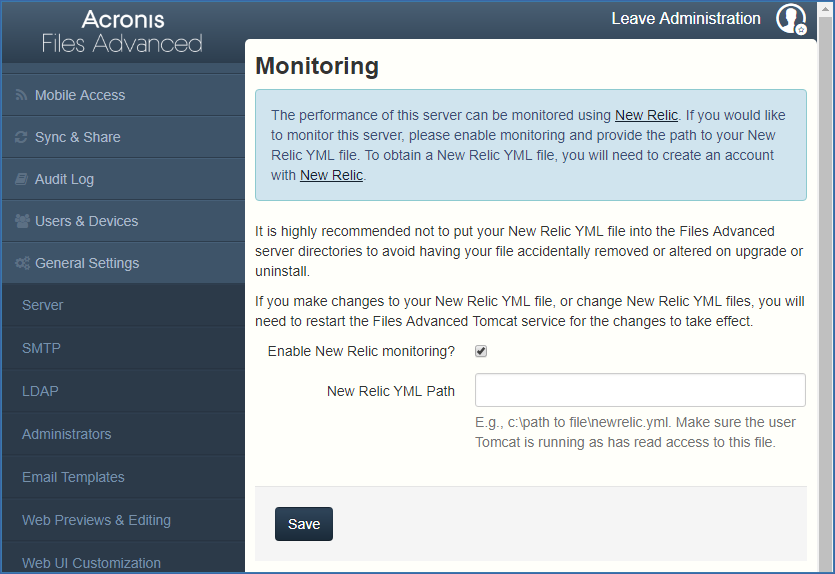Open first New Relic link in info box
The image size is (835, 574).
tap(646, 116)
